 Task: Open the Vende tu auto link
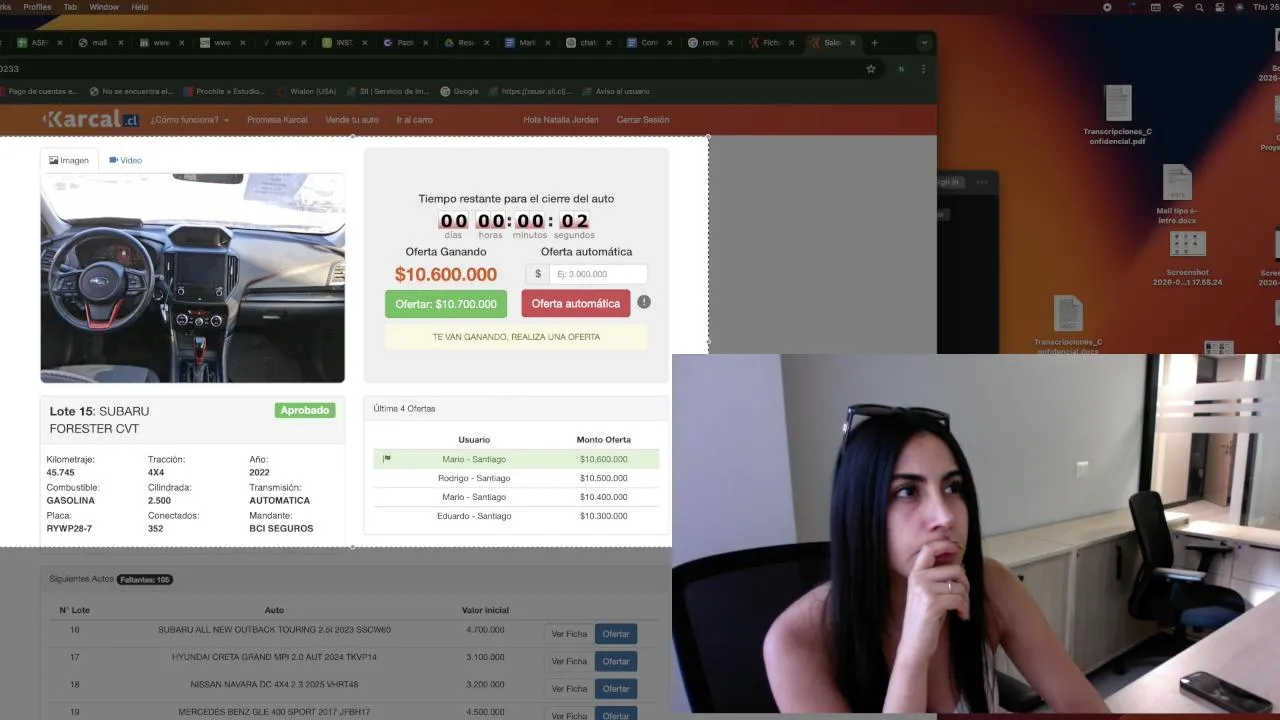coord(352,120)
